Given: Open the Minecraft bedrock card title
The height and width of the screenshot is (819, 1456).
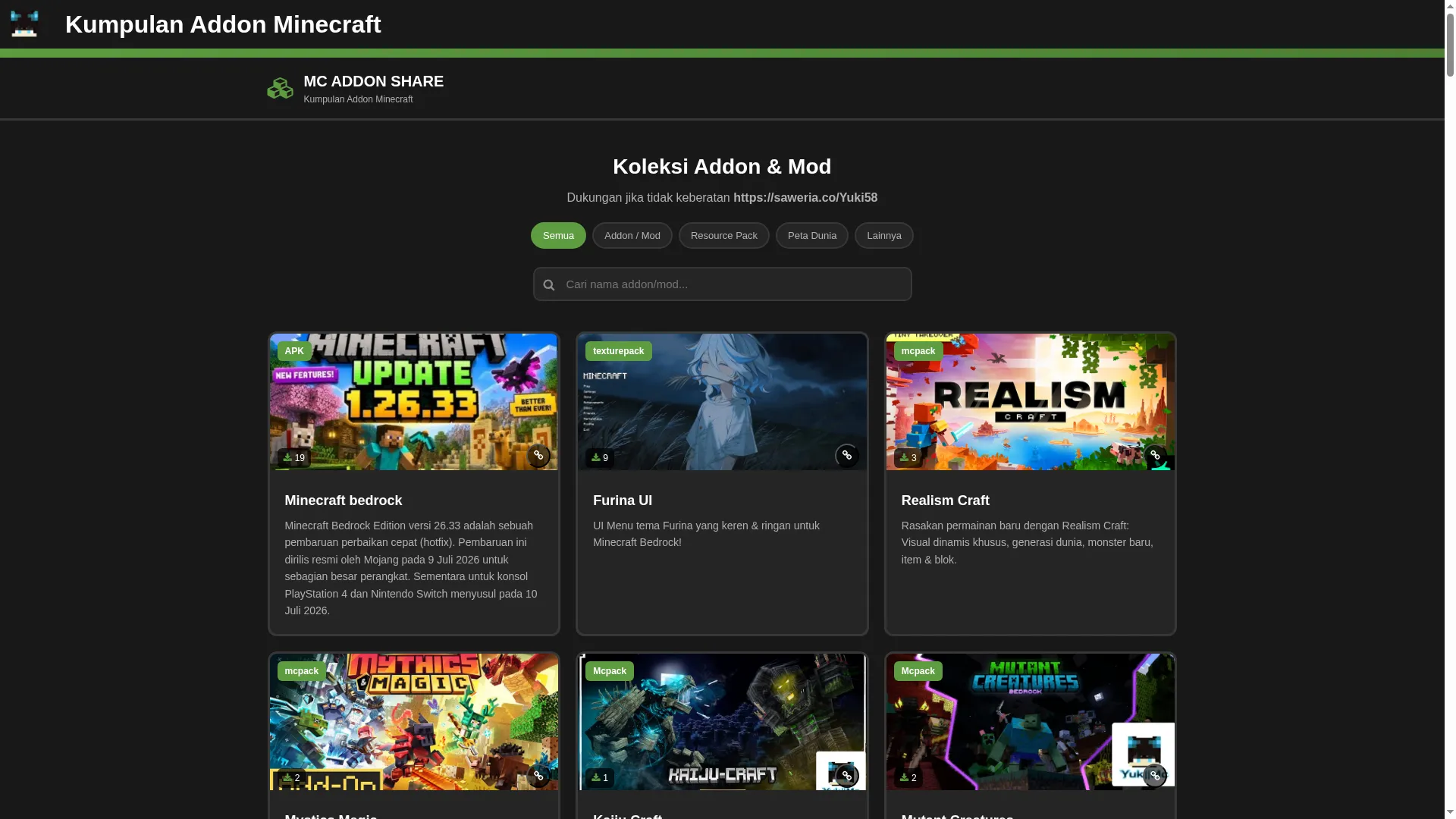Looking at the screenshot, I should click(x=344, y=500).
